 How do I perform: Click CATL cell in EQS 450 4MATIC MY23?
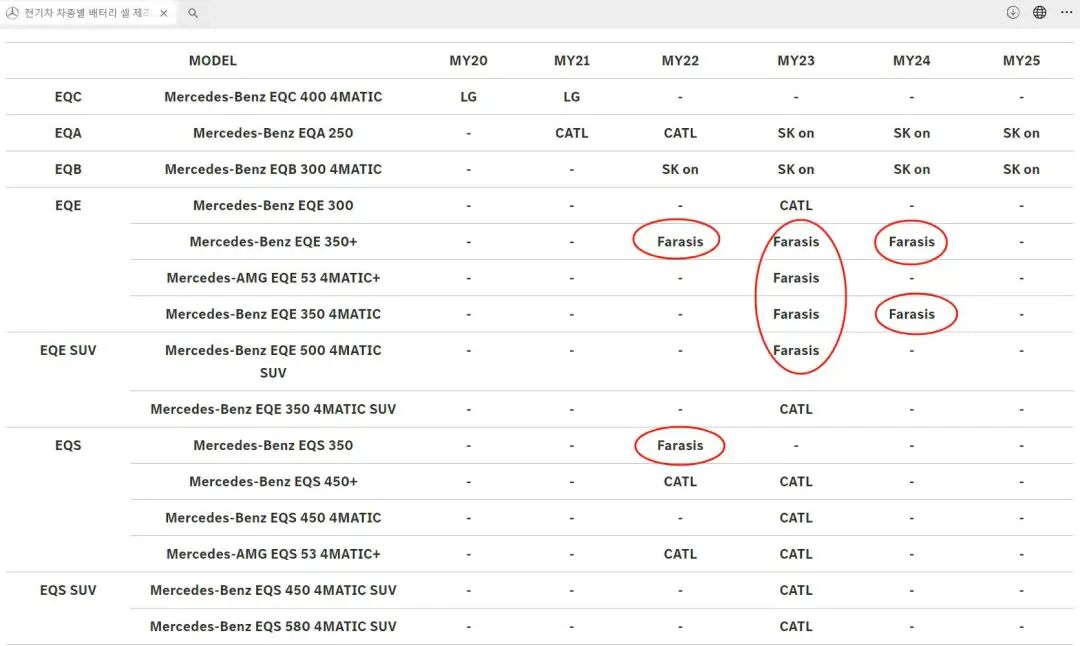pos(796,518)
